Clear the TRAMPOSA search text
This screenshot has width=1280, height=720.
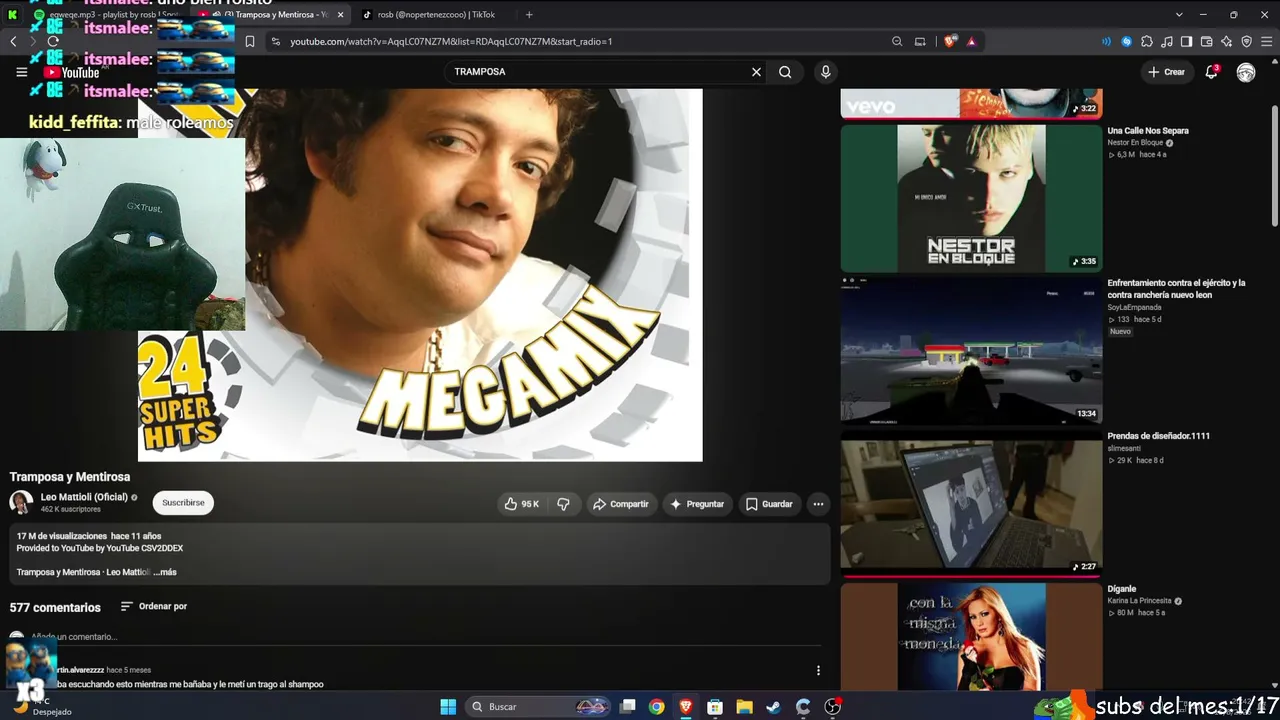[x=756, y=72]
